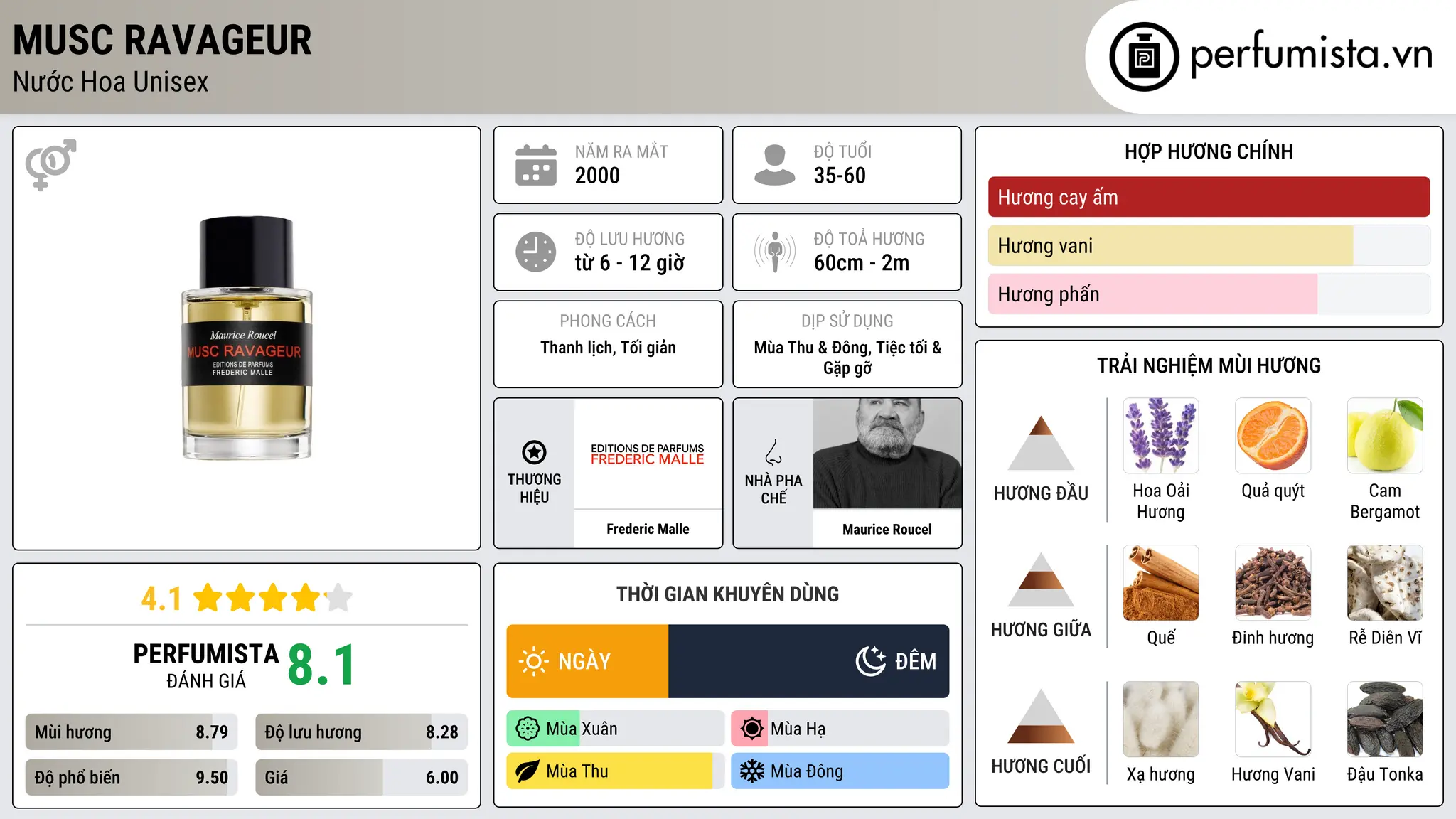Select the Quế cinnamon image
This screenshot has width=1456, height=819.
tap(1161, 583)
